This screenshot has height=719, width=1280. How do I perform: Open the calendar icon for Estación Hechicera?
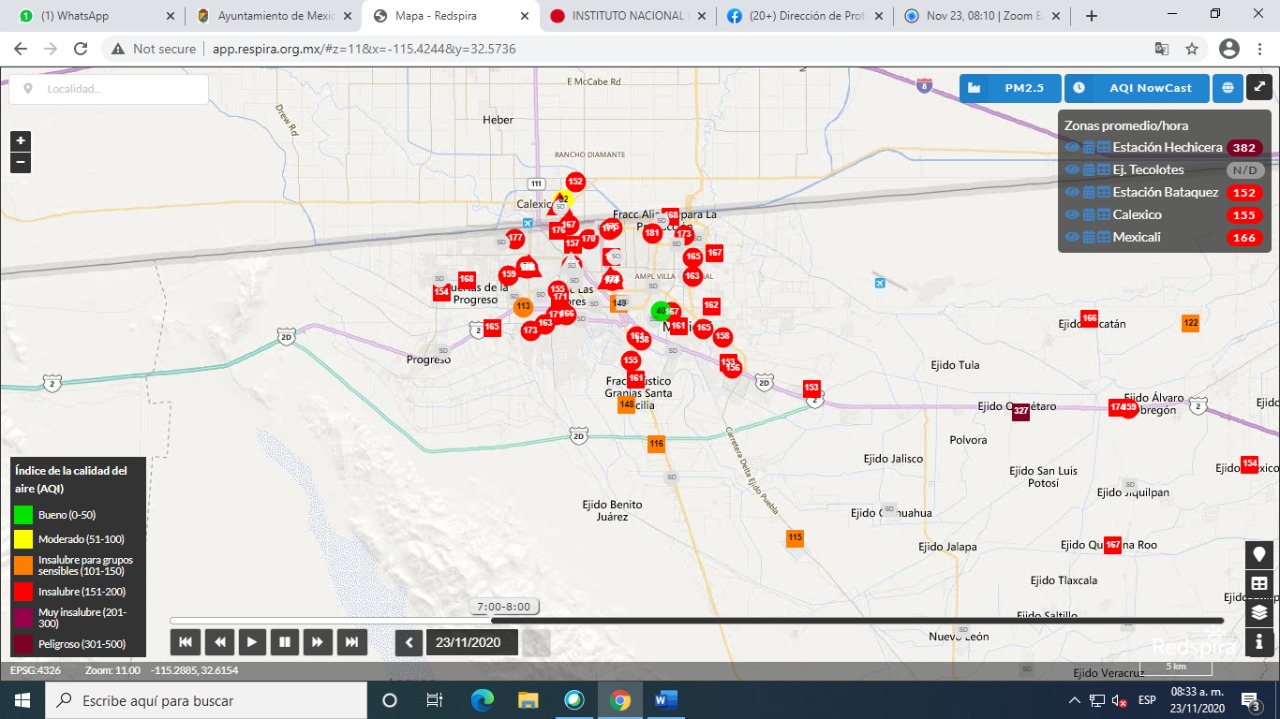(x=1088, y=148)
